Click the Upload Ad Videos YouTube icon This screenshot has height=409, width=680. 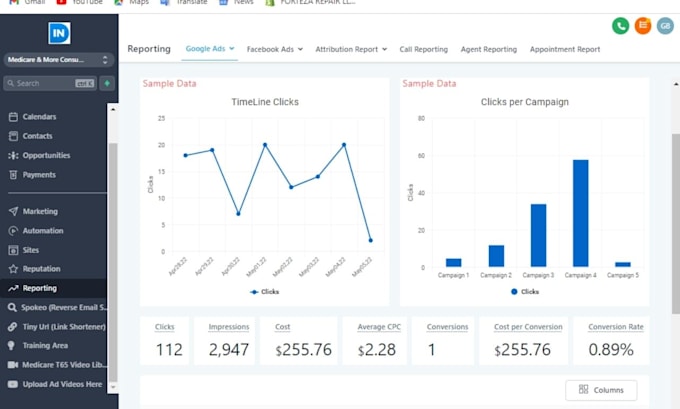13,384
